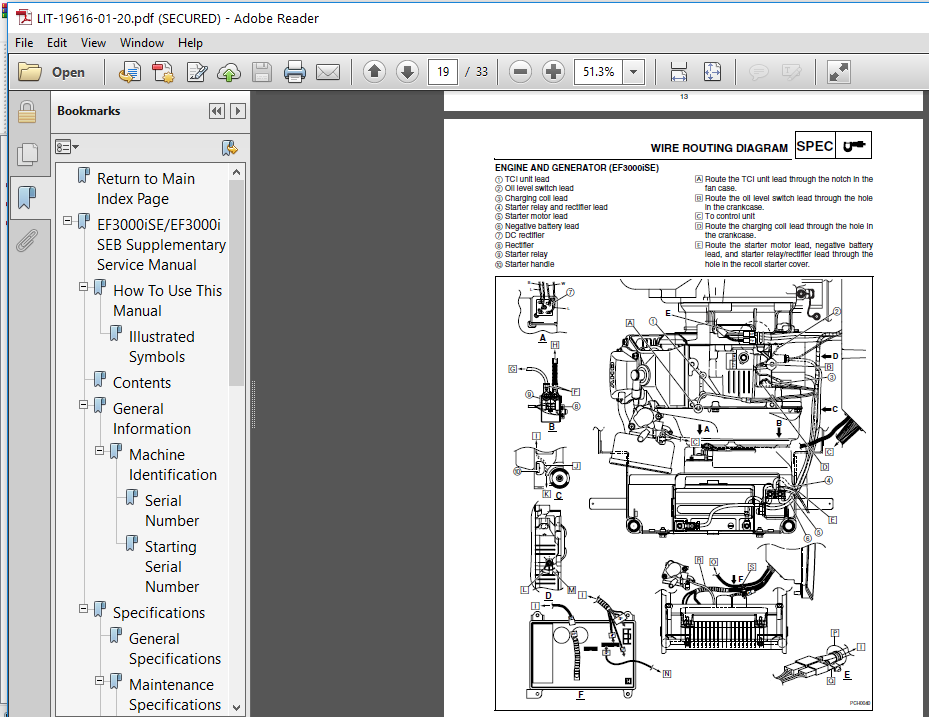Send file by email envelope icon
The width and height of the screenshot is (929, 717).
coord(328,72)
